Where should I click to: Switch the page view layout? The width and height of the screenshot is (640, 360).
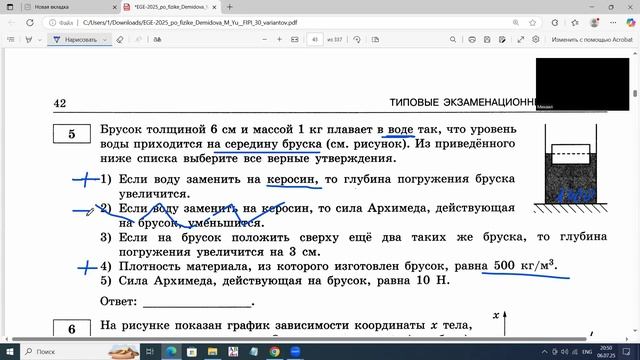click(x=376, y=40)
